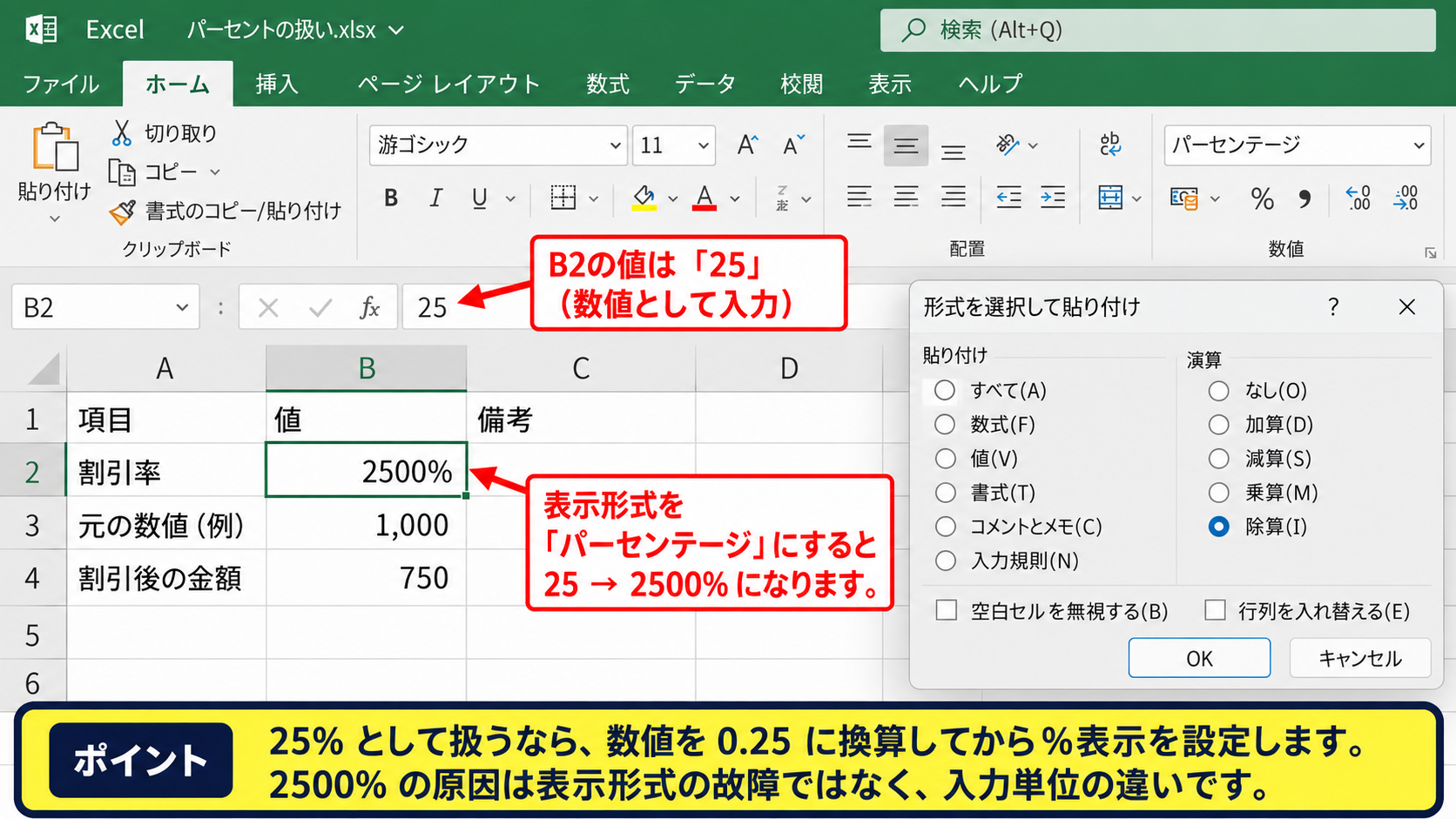The image size is (1456, 819).
Task: Switch to the 挿入 tab
Action: [x=277, y=84]
